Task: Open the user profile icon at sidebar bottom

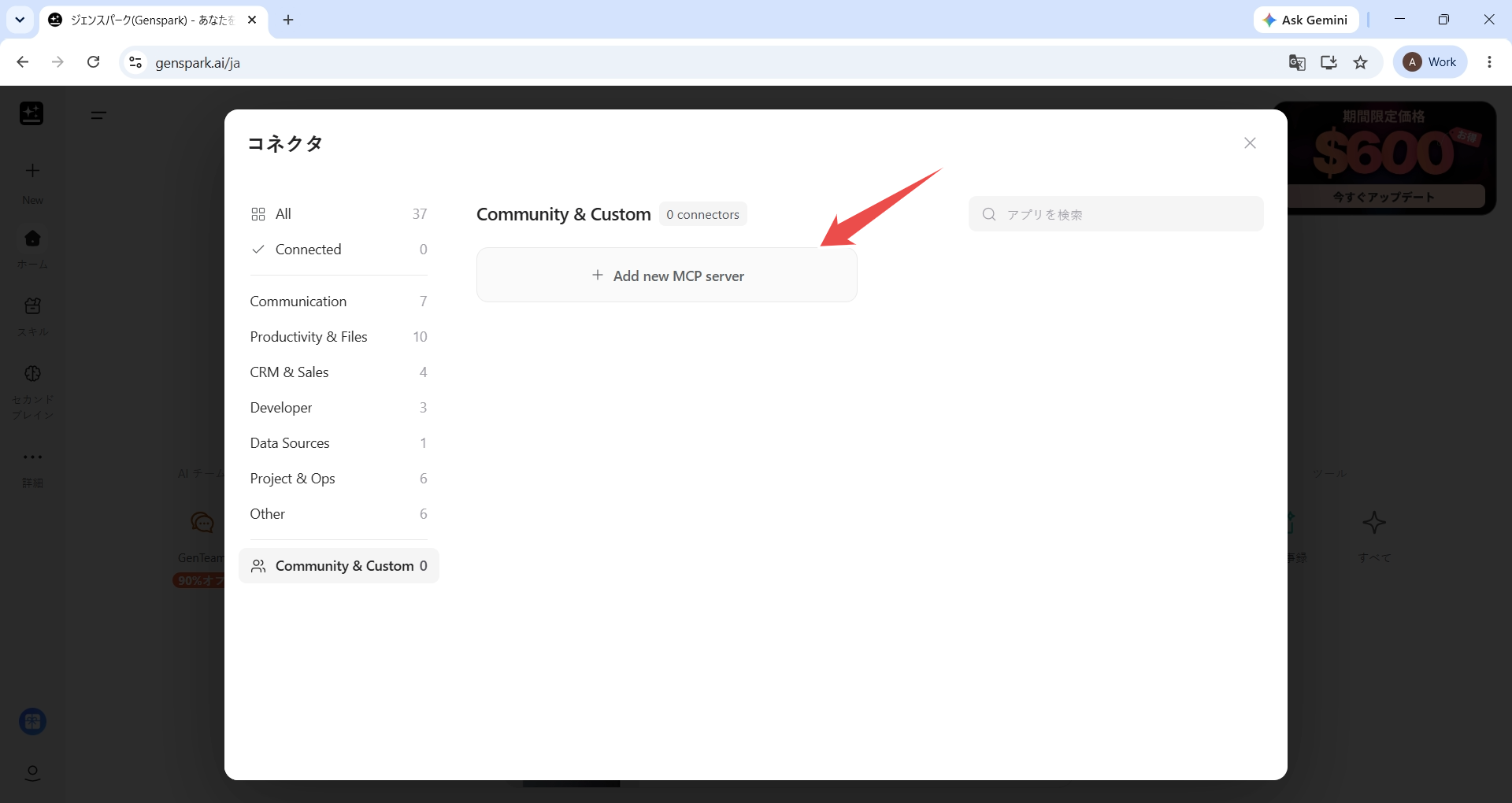Action: tap(32, 773)
